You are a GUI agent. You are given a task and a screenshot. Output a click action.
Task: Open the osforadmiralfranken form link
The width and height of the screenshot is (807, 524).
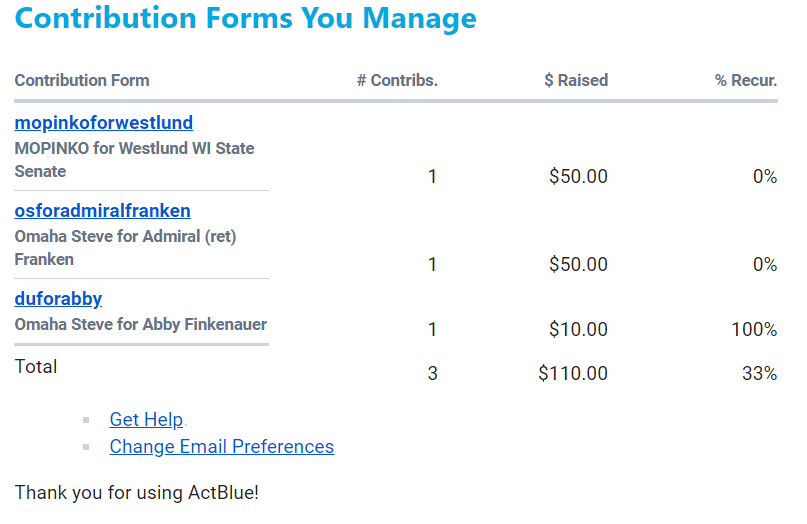pyautogui.click(x=102, y=211)
